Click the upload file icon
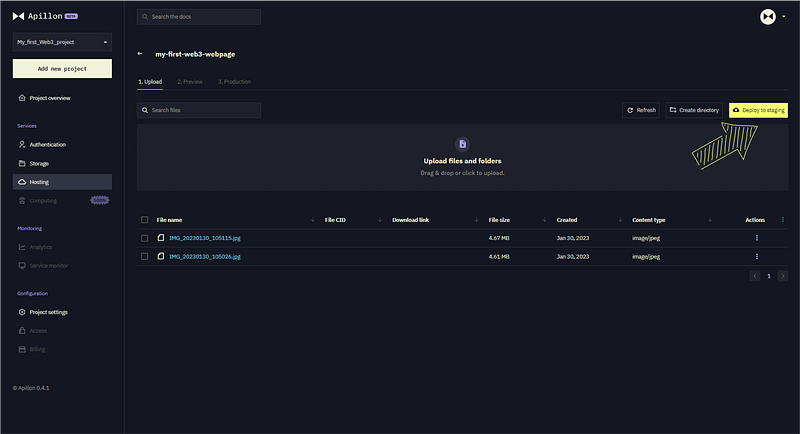This screenshot has width=800, height=434. pyautogui.click(x=462, y=144)
